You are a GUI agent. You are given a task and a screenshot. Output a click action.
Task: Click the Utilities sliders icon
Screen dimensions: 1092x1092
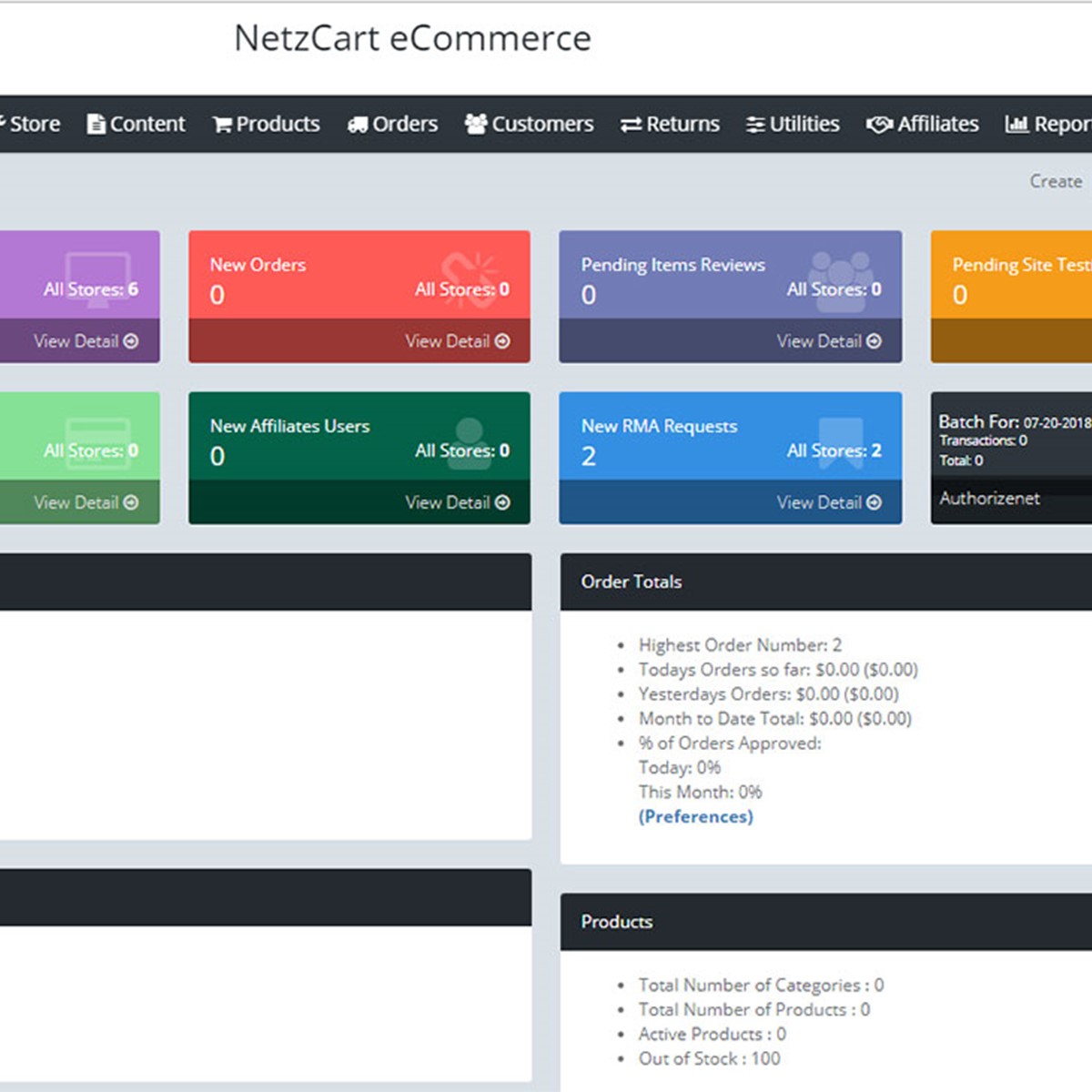755,125
